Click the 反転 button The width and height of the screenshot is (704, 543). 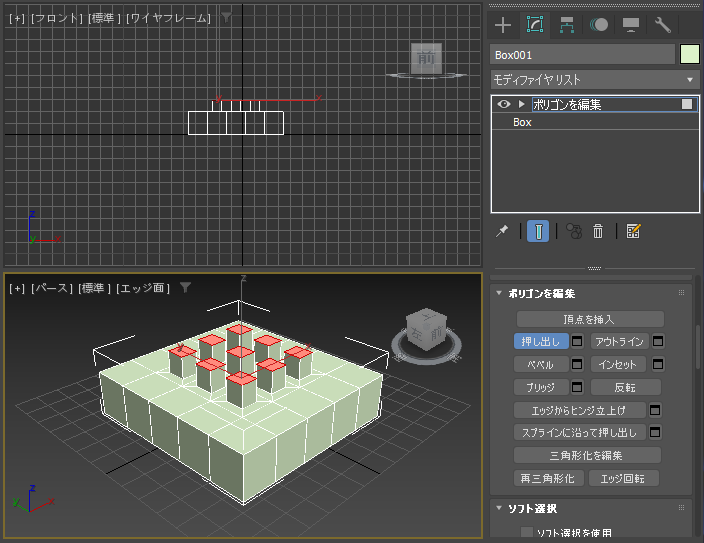coord(625,387)
